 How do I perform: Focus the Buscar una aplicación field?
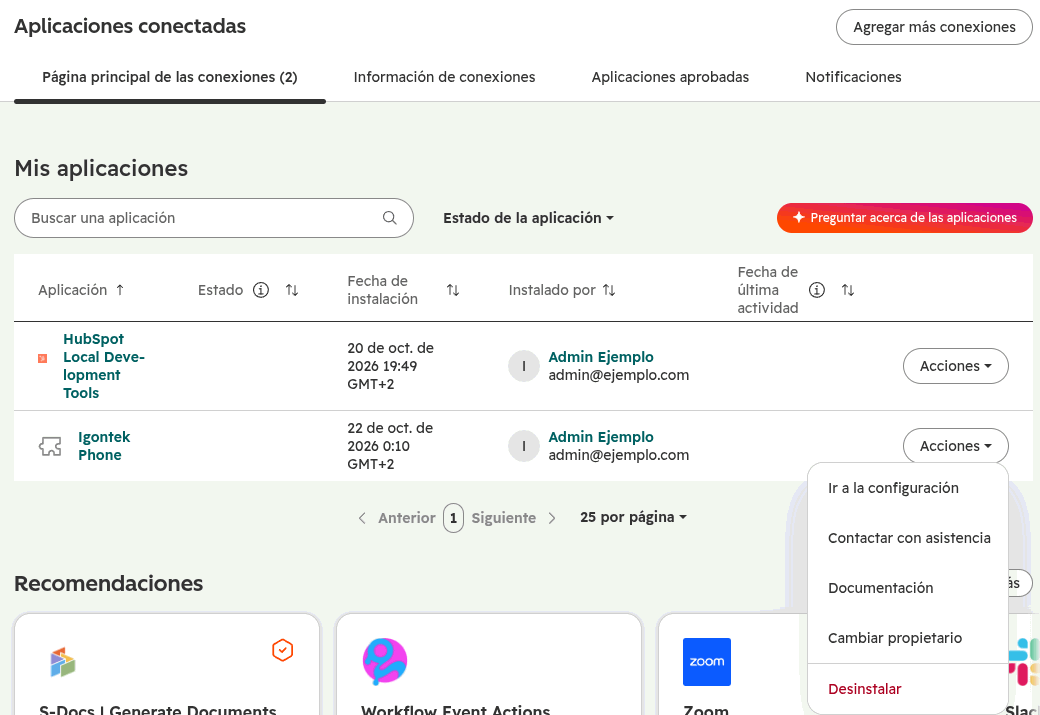[x=214, y=218]
